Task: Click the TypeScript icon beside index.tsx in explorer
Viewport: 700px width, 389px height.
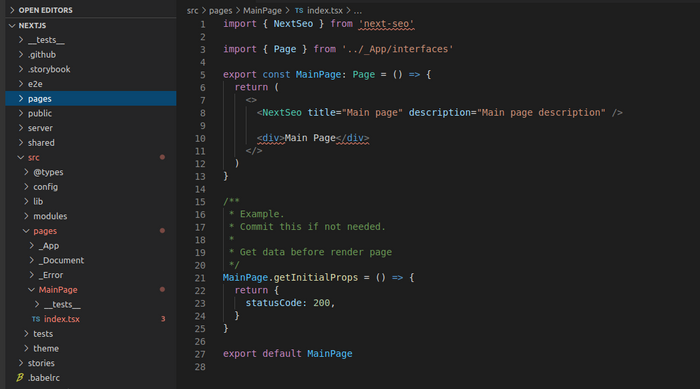Action: click(36, 319)
